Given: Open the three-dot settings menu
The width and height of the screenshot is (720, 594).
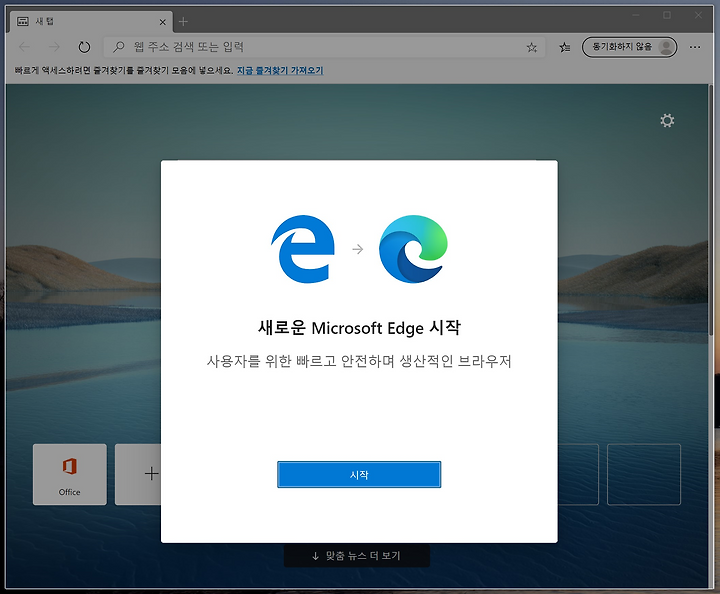Looking at the screenshot, I should pos(695,47).
